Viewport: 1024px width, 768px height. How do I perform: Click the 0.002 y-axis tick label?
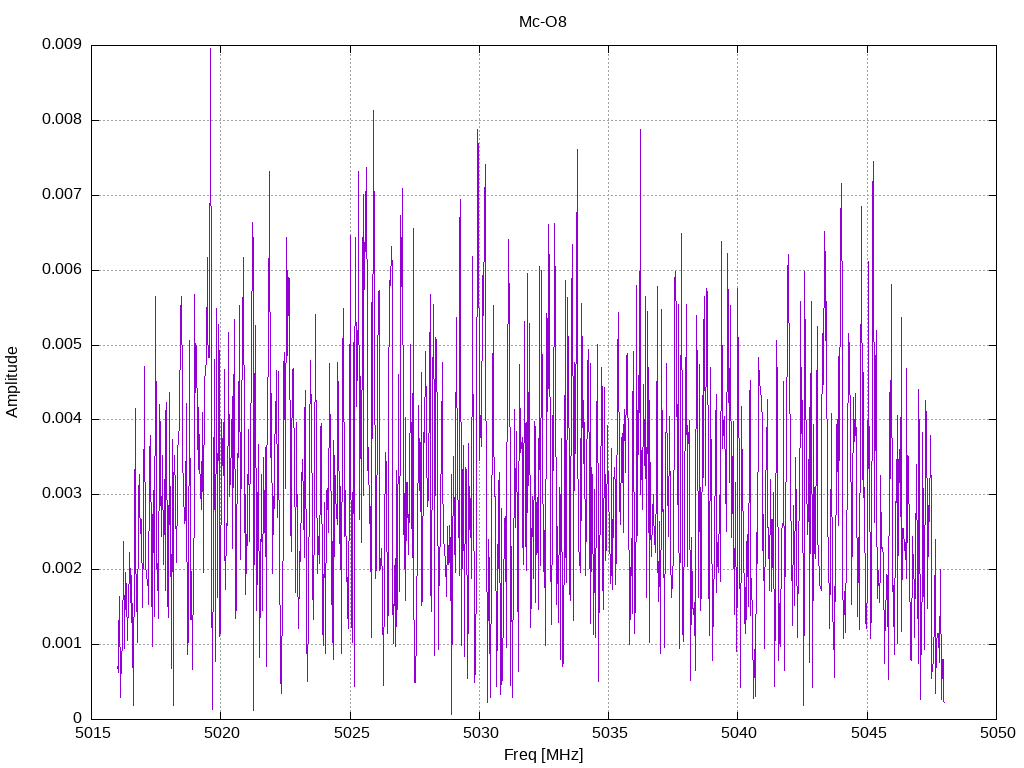(62, 569)
